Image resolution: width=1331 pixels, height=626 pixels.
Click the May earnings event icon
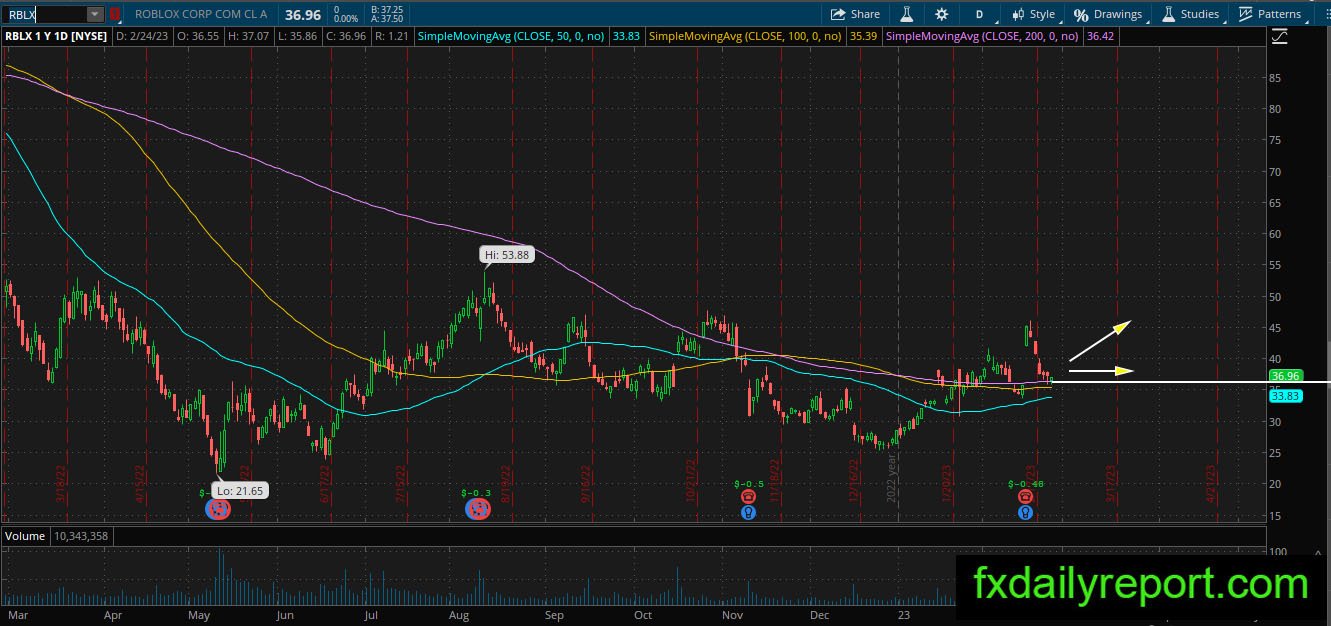pos(217,510)
